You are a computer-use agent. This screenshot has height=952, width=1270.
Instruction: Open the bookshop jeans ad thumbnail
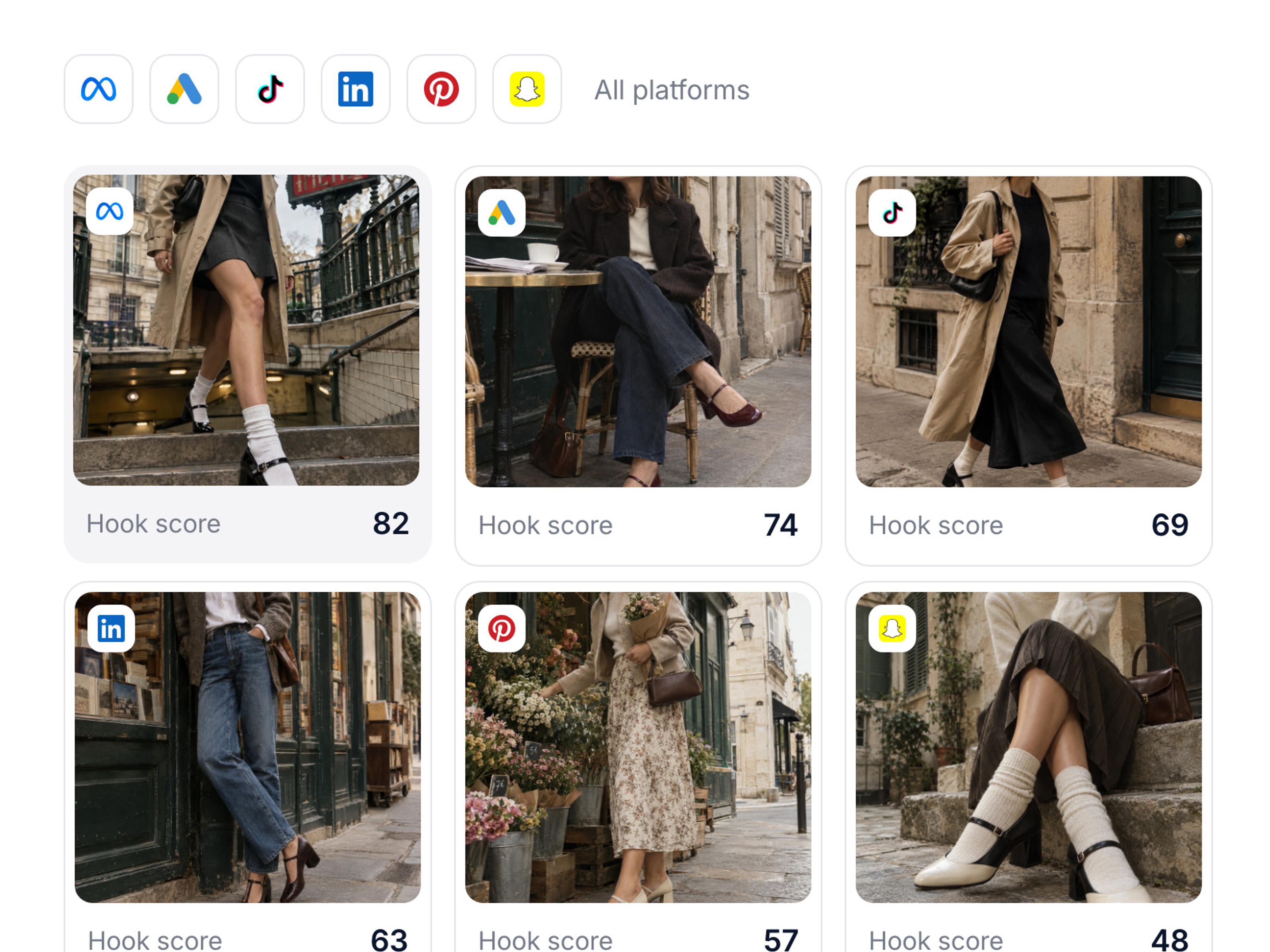pos(247,747)
